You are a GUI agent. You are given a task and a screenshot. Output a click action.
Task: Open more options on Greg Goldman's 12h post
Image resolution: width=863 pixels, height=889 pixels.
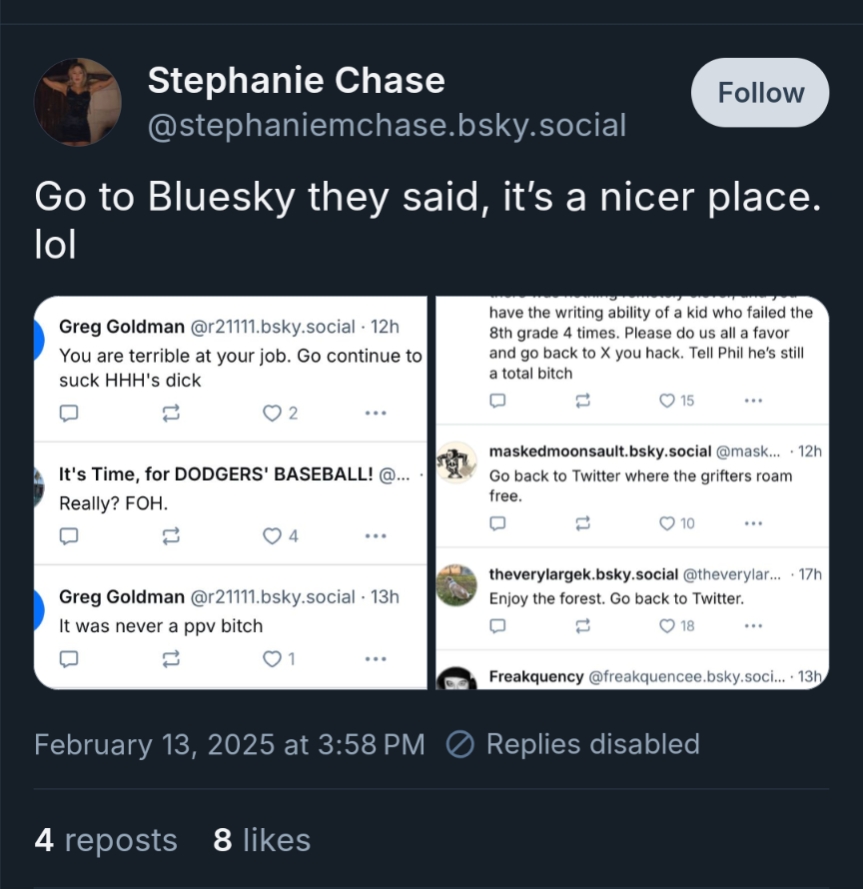tap(376, 413)
